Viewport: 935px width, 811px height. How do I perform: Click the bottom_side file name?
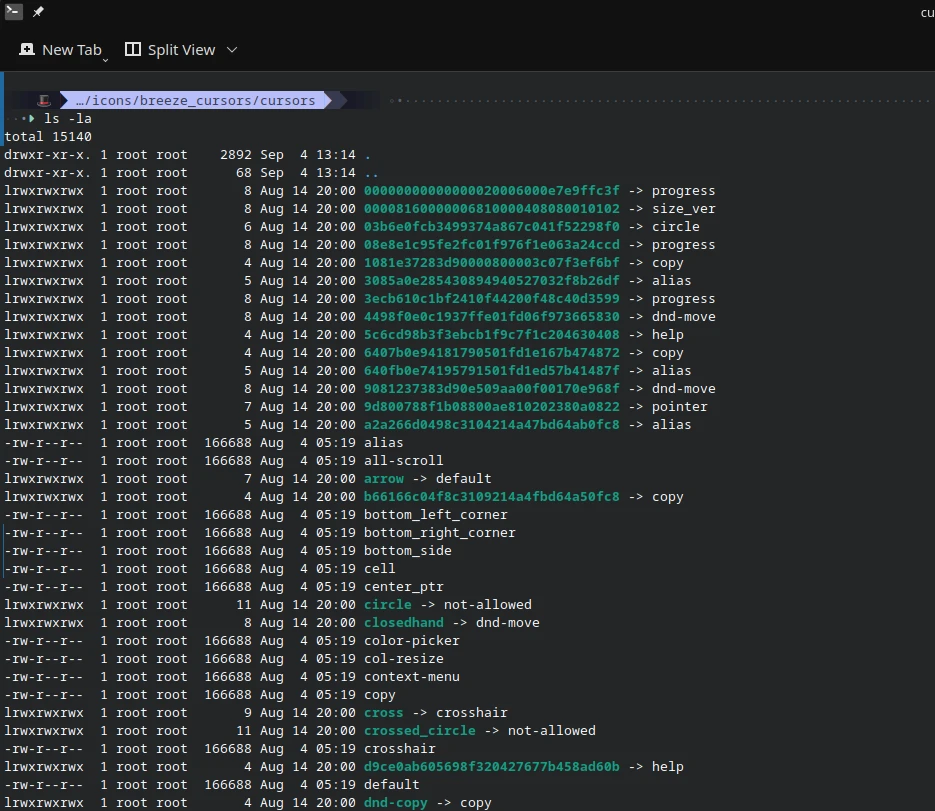point(408,550)
